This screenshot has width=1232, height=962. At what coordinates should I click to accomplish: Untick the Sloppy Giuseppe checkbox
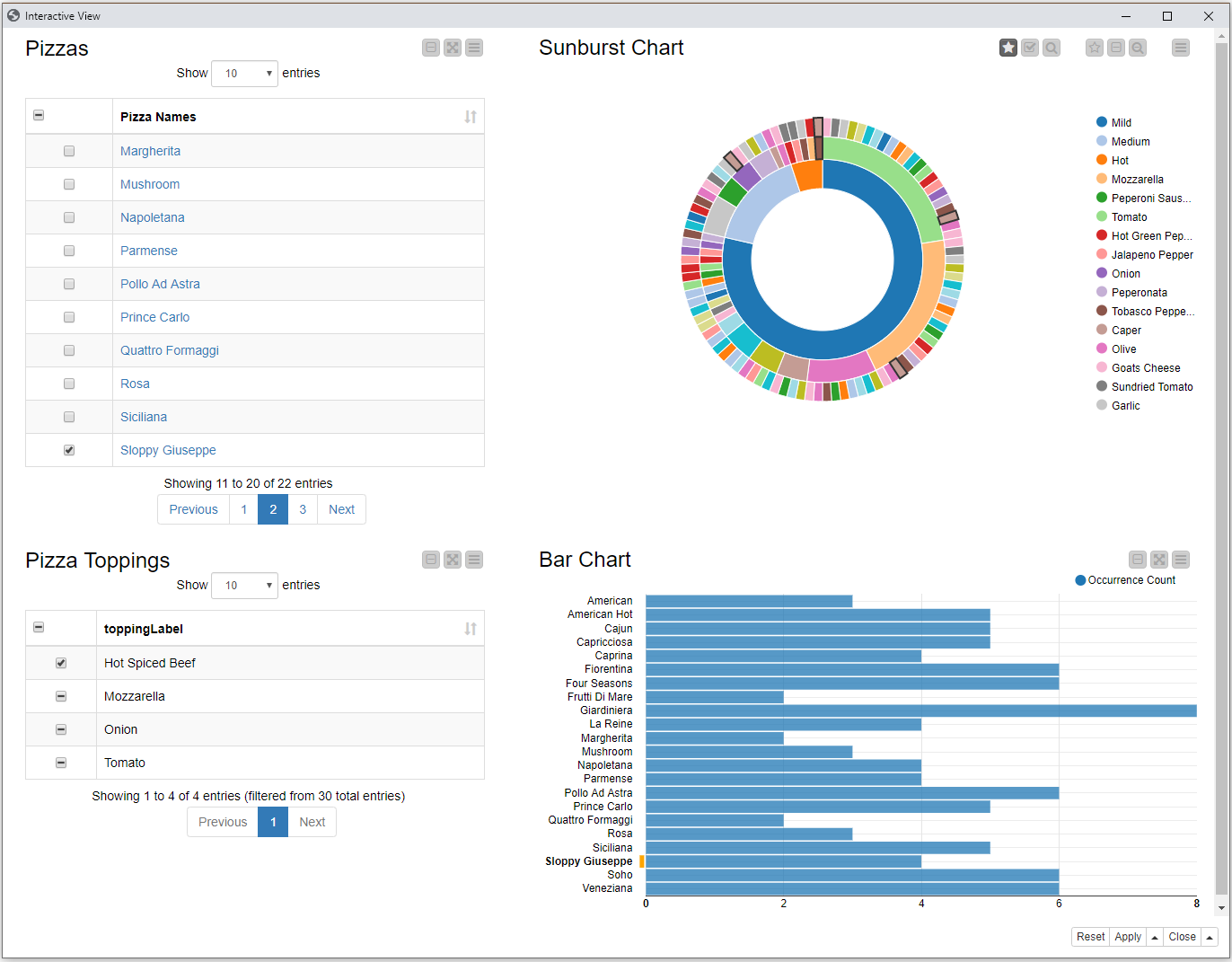tap(69, 450)
